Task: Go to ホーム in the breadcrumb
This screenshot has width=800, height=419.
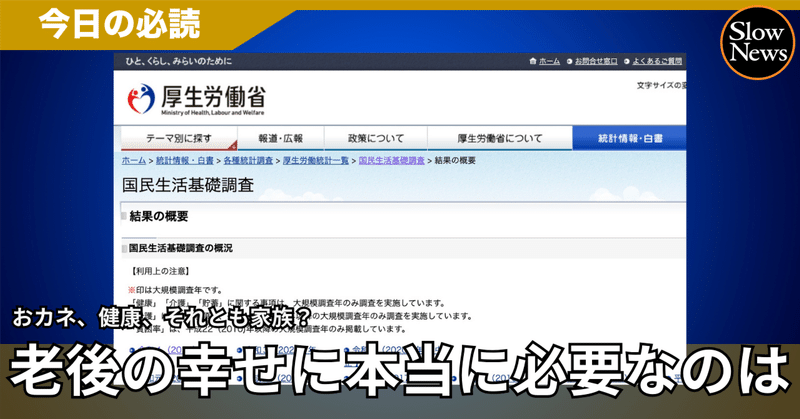Action: tap(134, 160)
